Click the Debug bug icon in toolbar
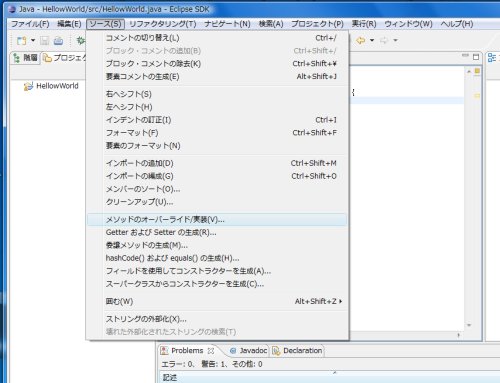 point(81,41)
